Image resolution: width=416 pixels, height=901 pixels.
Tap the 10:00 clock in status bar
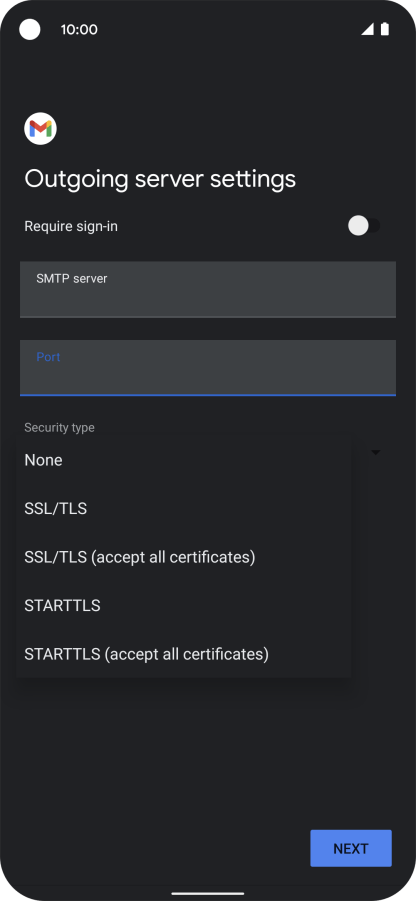point(79,30)
